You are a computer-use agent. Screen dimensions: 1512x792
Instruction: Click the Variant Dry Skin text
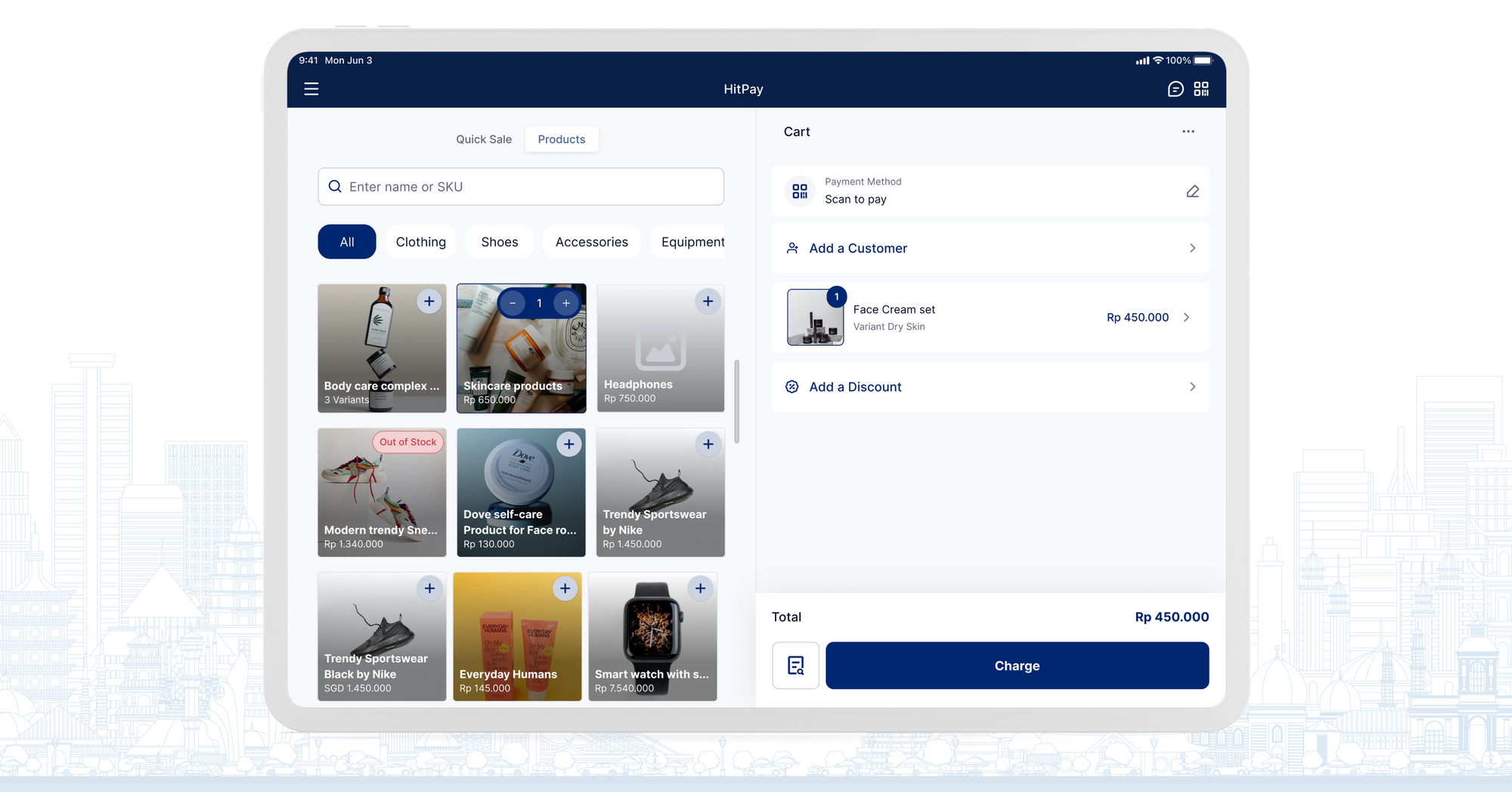pyautogui.click(x=889, y=327)
